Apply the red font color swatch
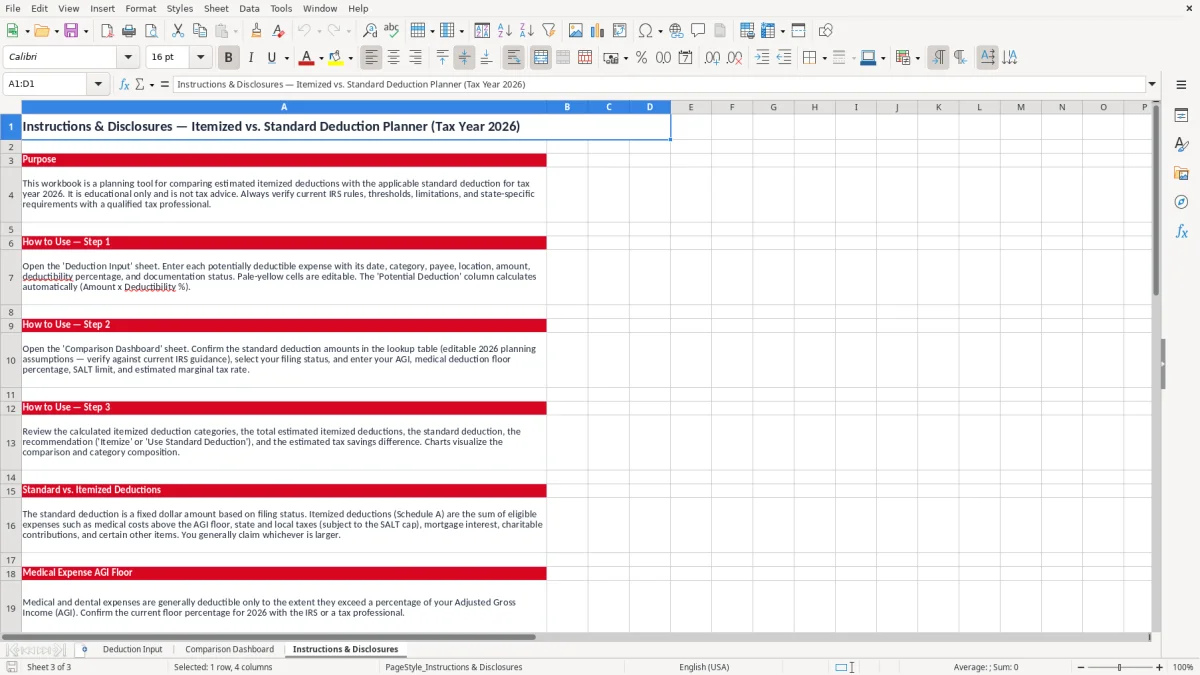This screenshot has width=1200, height=675. click(306, 58)
